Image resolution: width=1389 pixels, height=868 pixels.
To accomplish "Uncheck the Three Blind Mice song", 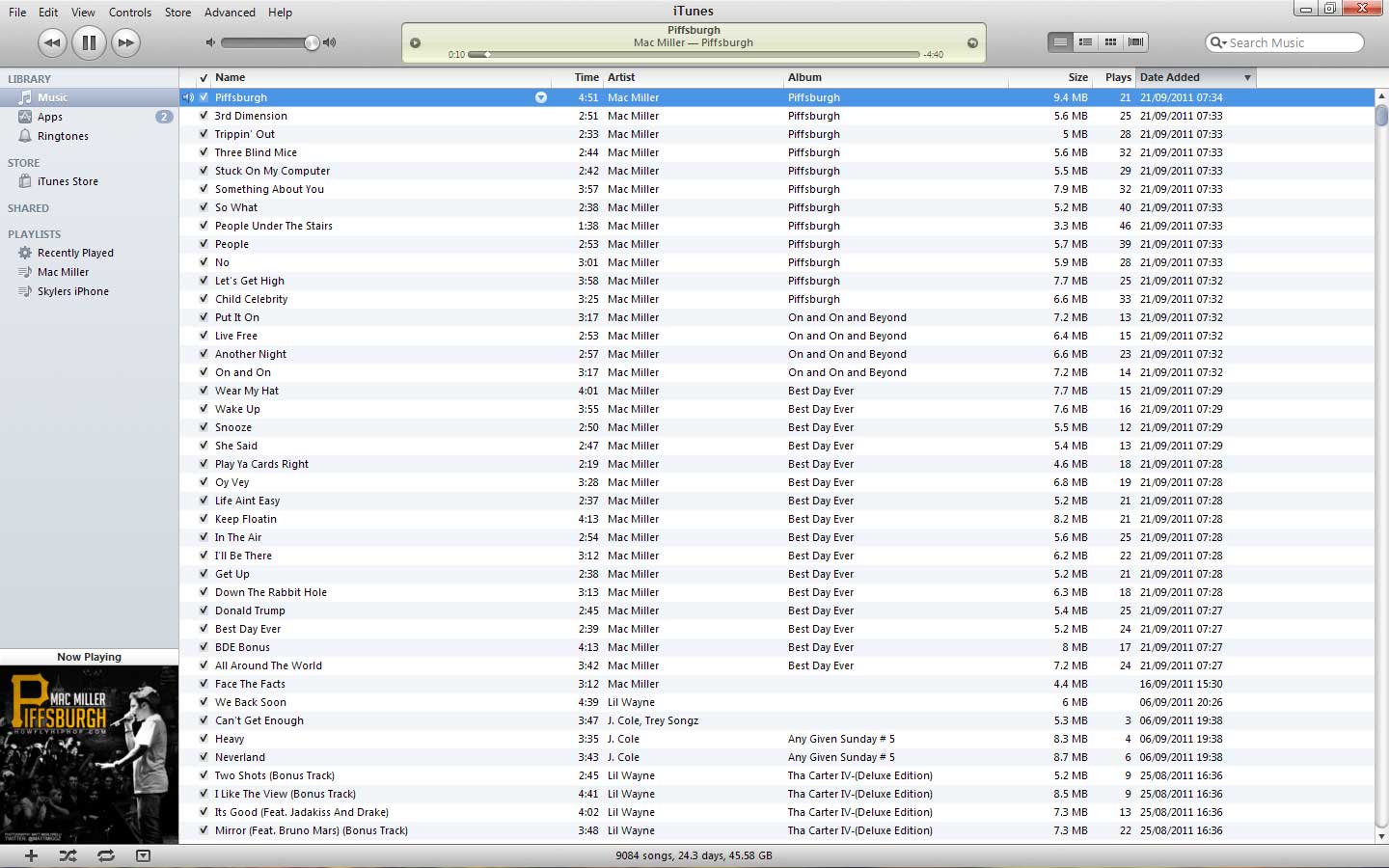I will coord(204,152).
